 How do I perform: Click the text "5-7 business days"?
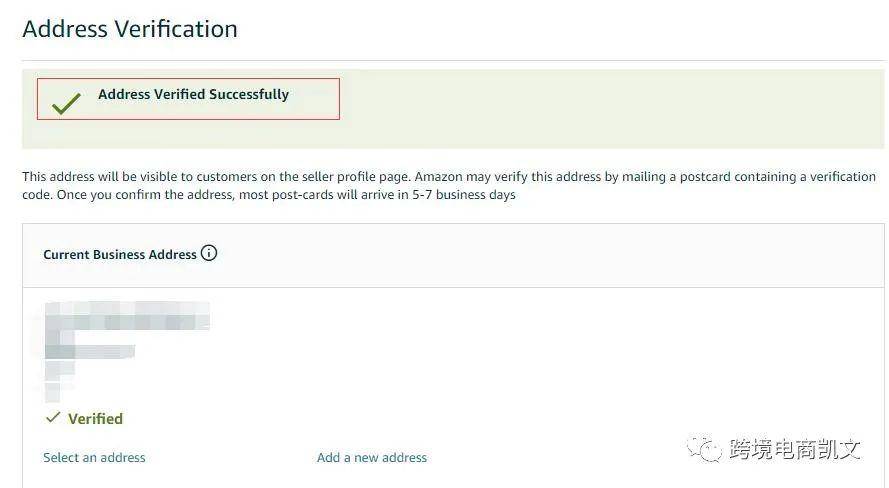[x=463, y=195]
